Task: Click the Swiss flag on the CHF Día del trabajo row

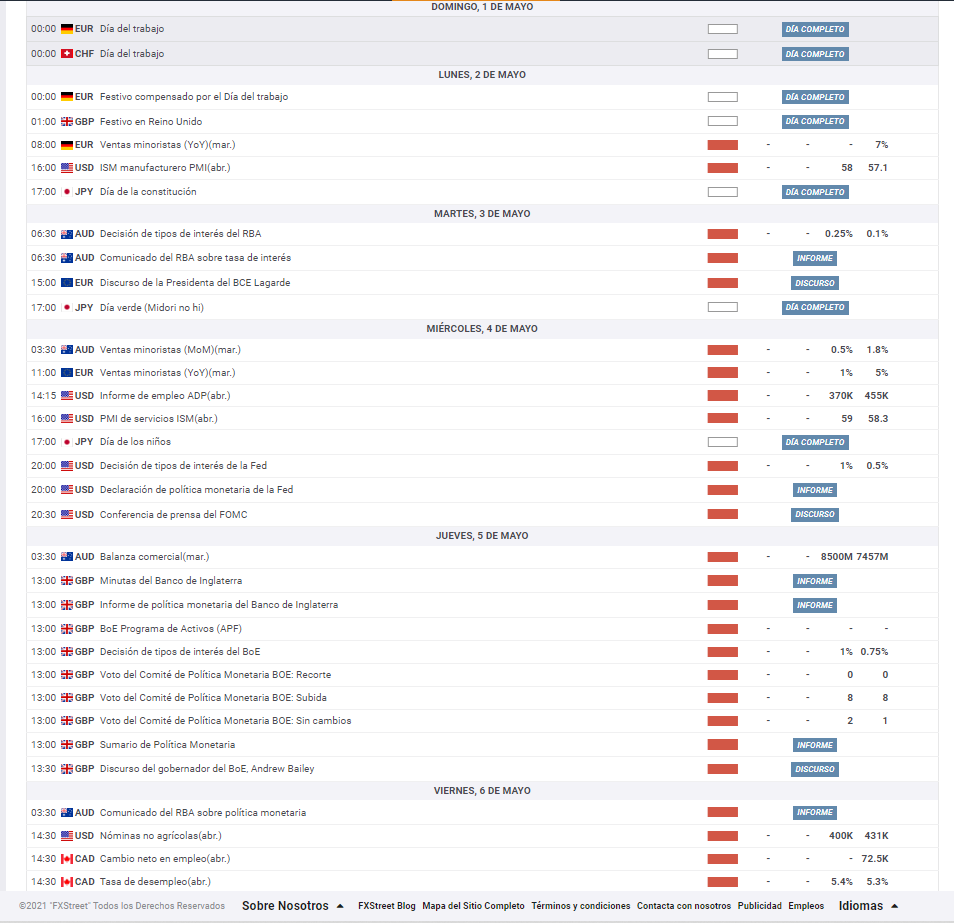Action: pyautogui.click(x=67, y=54)
